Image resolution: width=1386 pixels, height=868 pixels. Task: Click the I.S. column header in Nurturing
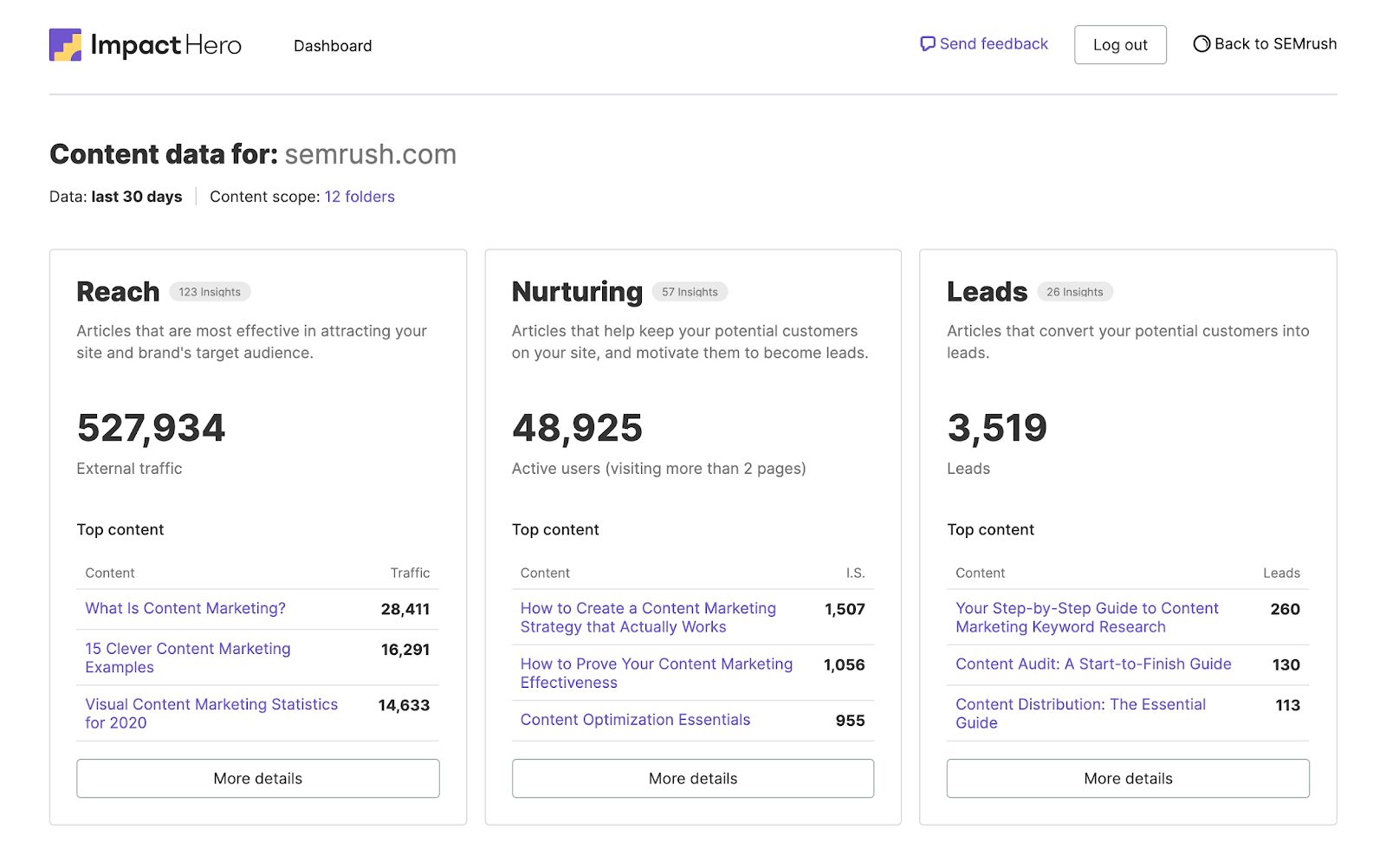[856, 573]
